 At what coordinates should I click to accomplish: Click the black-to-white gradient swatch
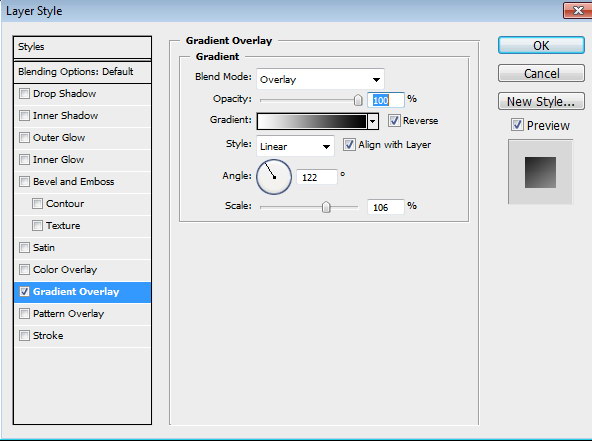(312, 122)
